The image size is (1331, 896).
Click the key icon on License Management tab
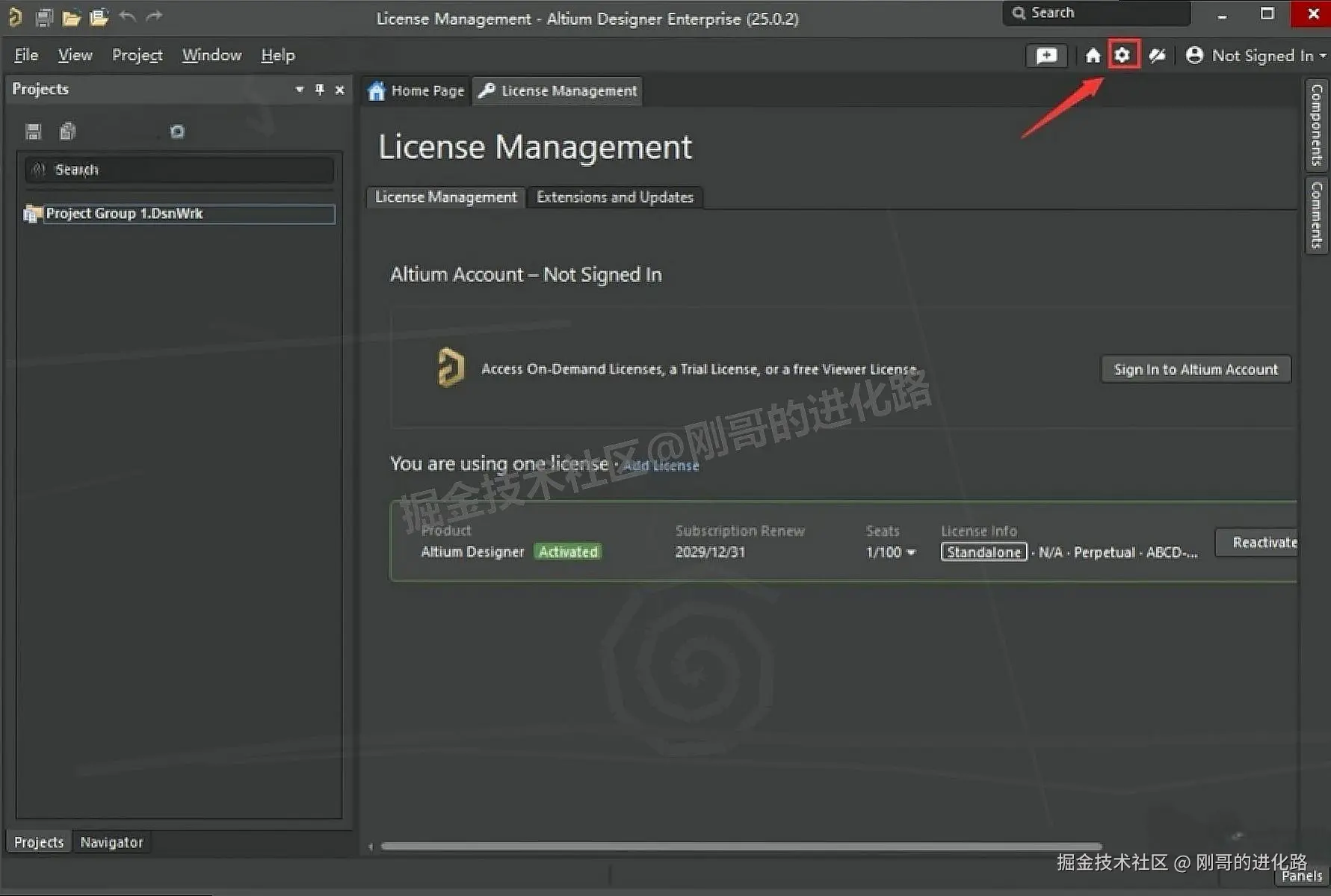click(x=487, y=91)
